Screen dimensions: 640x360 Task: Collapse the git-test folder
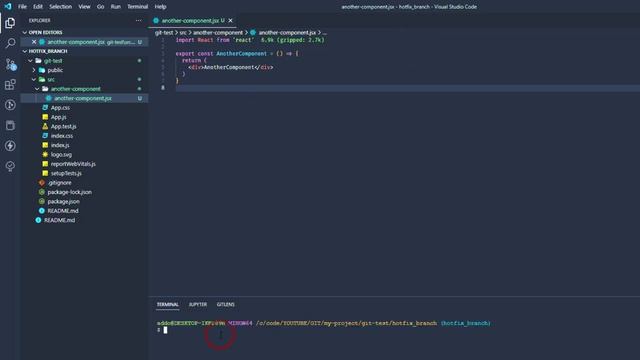pyautogui.click(x=31, y=60)
